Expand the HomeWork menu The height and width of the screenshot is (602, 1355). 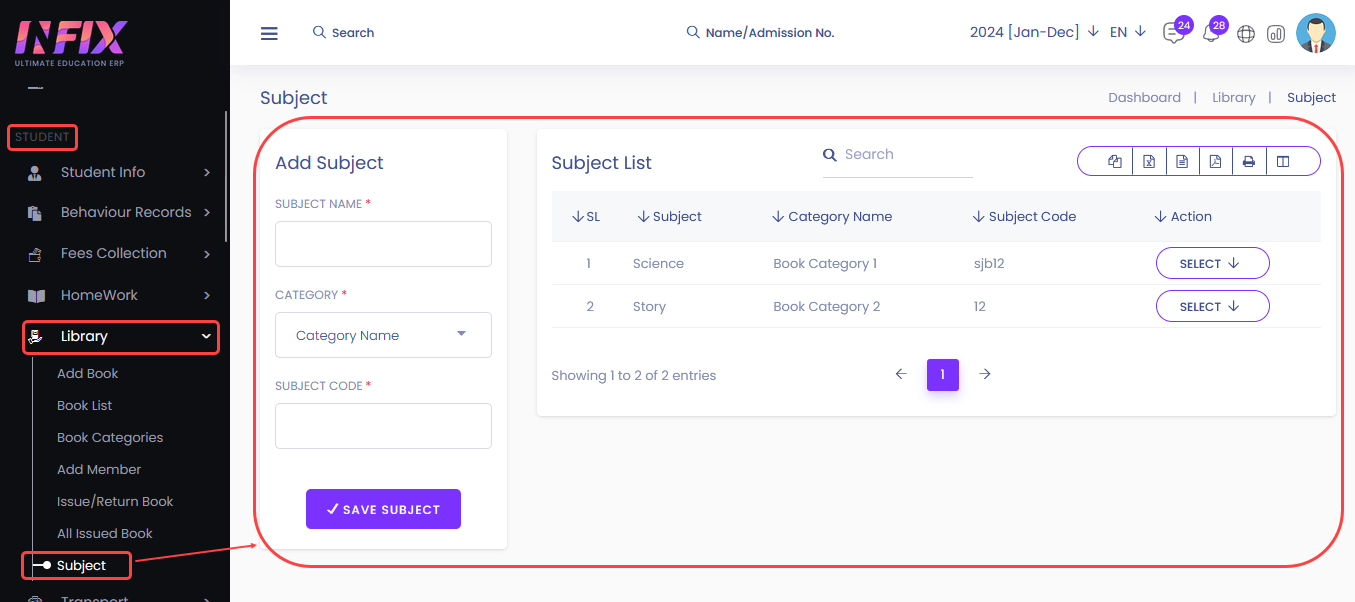207,295
